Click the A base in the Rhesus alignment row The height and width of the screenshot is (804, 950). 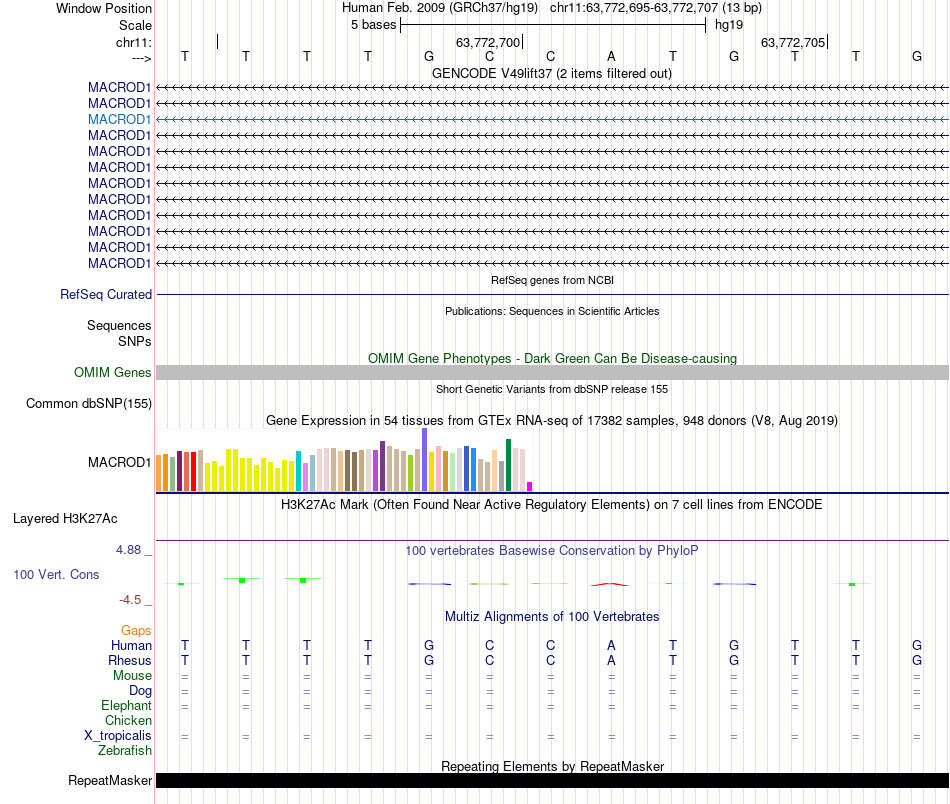coord(611,660)
